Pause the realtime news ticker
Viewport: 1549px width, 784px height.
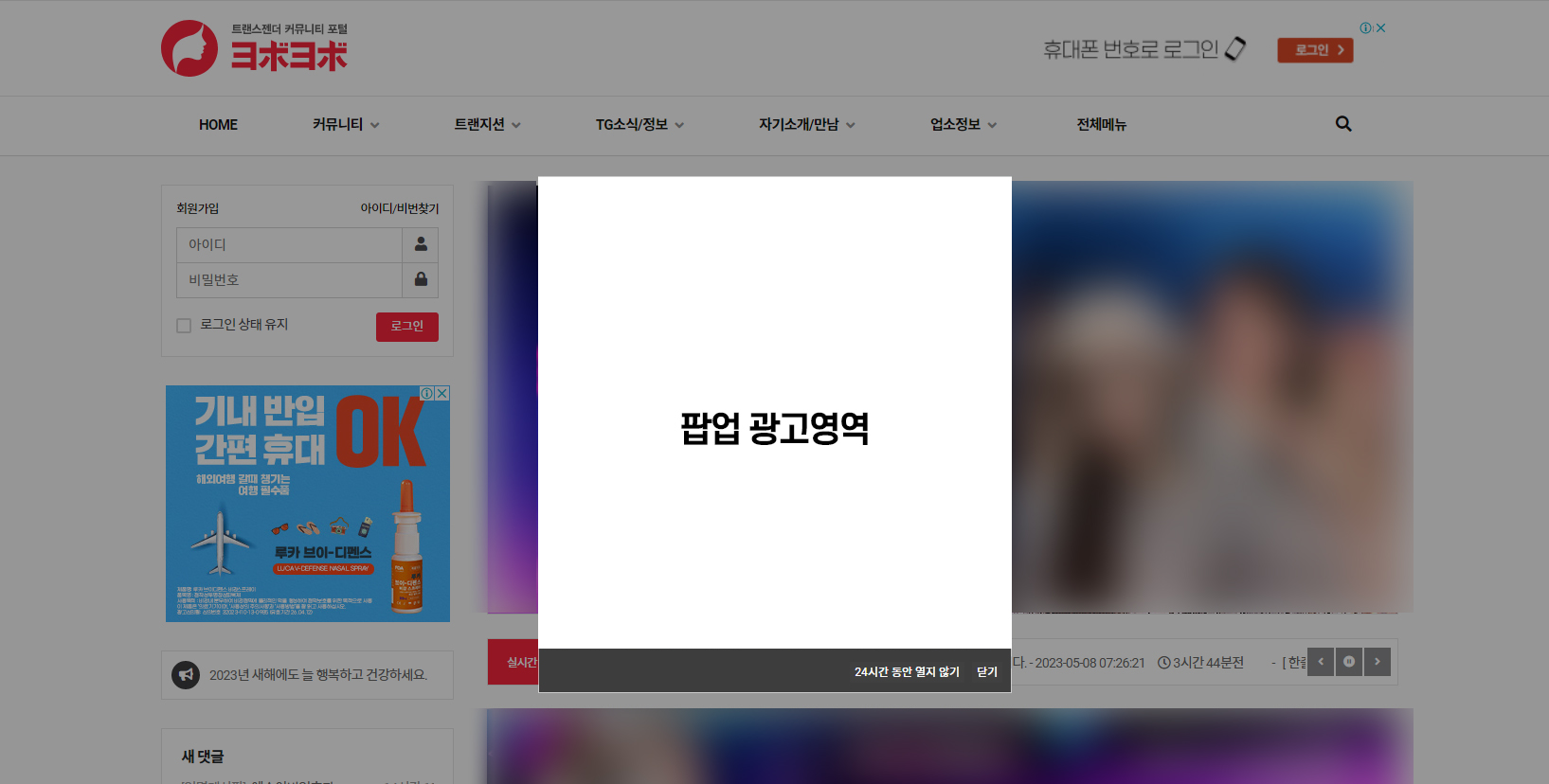1349,662
